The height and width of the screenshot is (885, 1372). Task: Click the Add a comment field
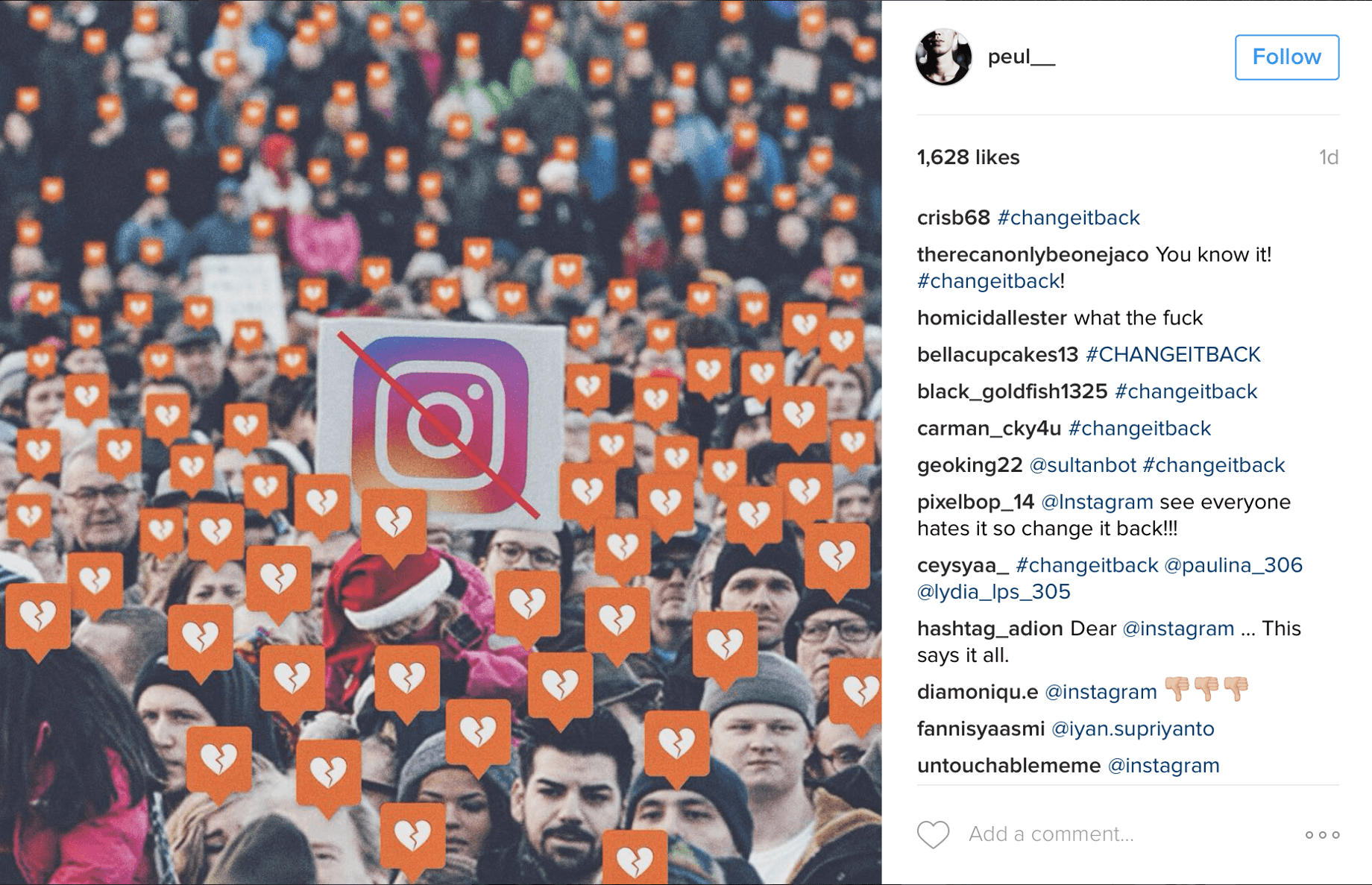[x=1051, y=834]
